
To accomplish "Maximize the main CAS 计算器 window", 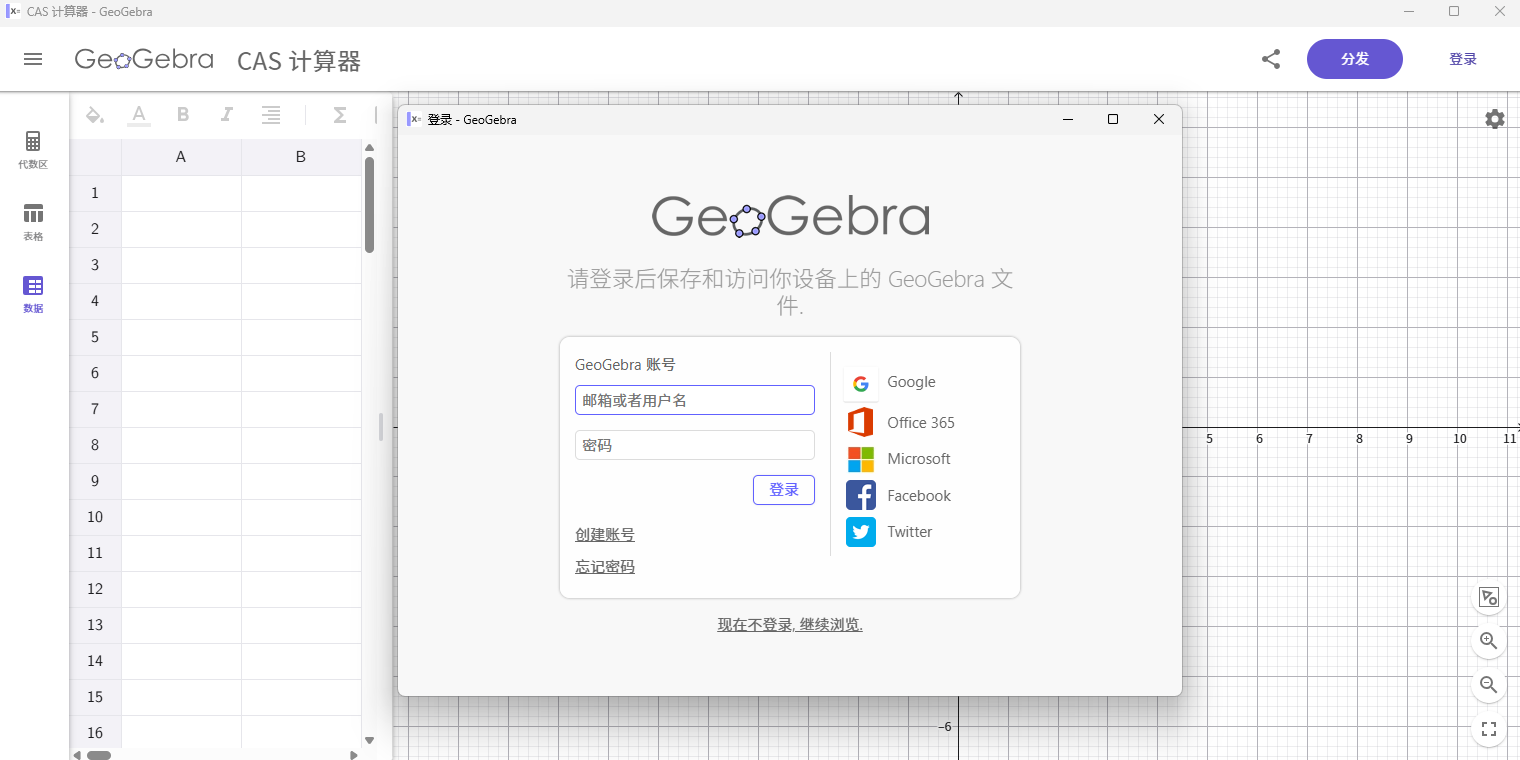I will tap(1454, 12).
